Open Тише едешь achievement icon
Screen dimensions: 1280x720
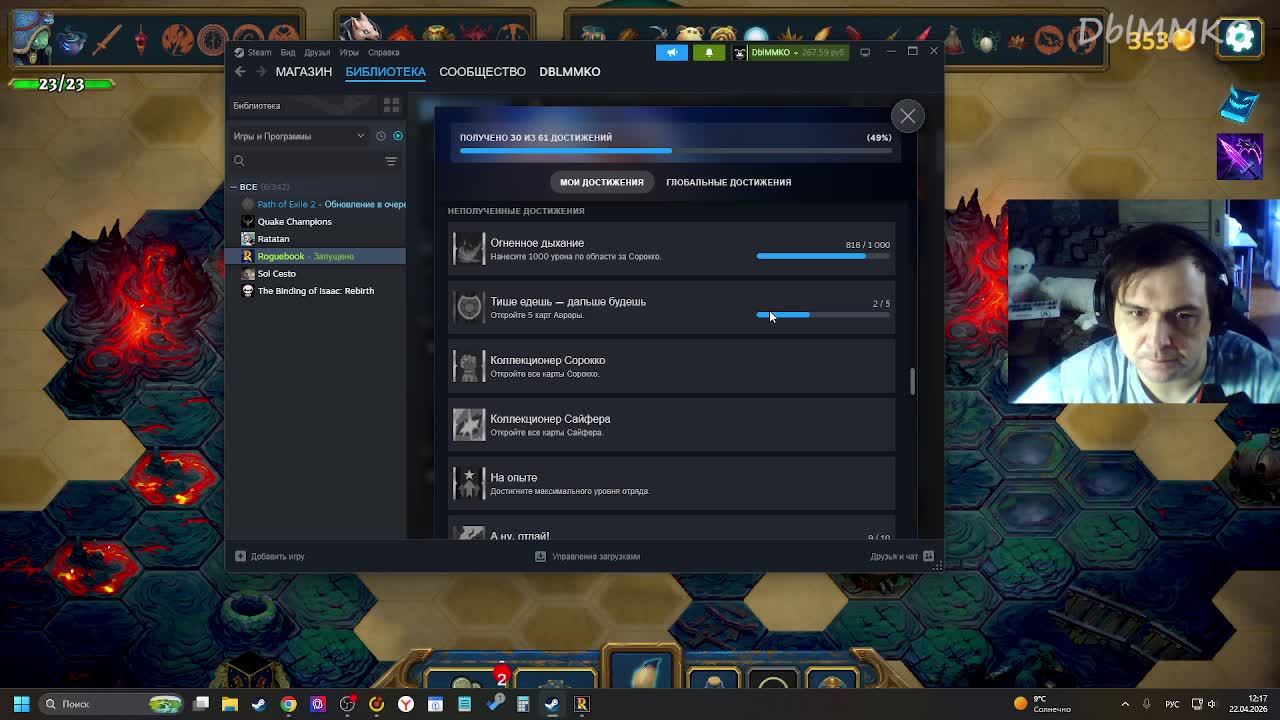click(x=468, y=308)
